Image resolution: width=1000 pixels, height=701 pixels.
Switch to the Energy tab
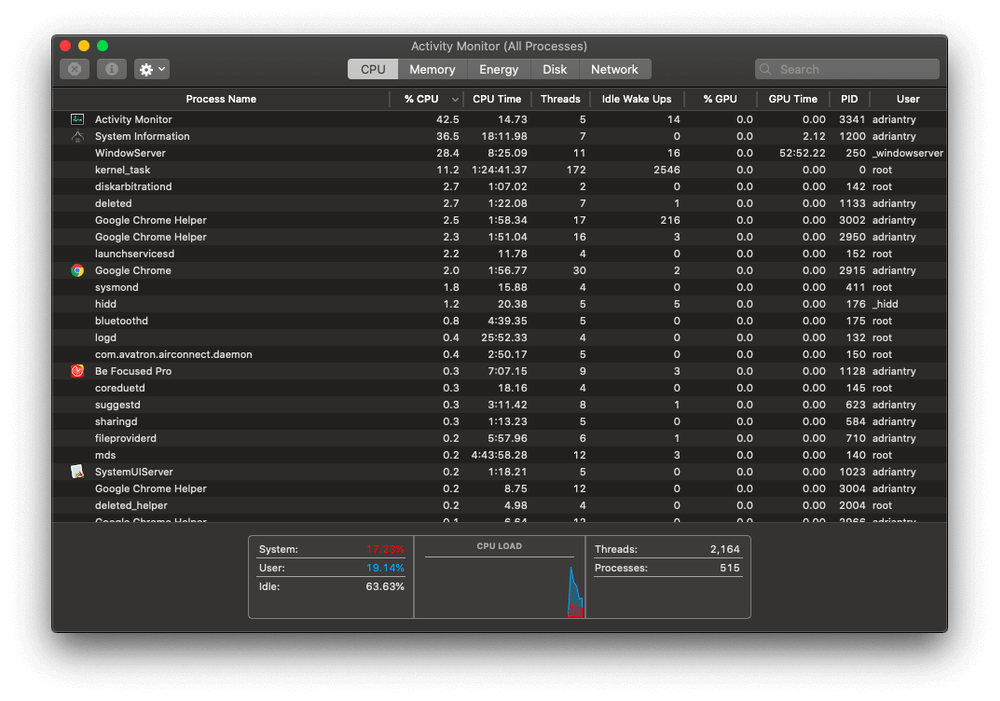coord(499,69)
